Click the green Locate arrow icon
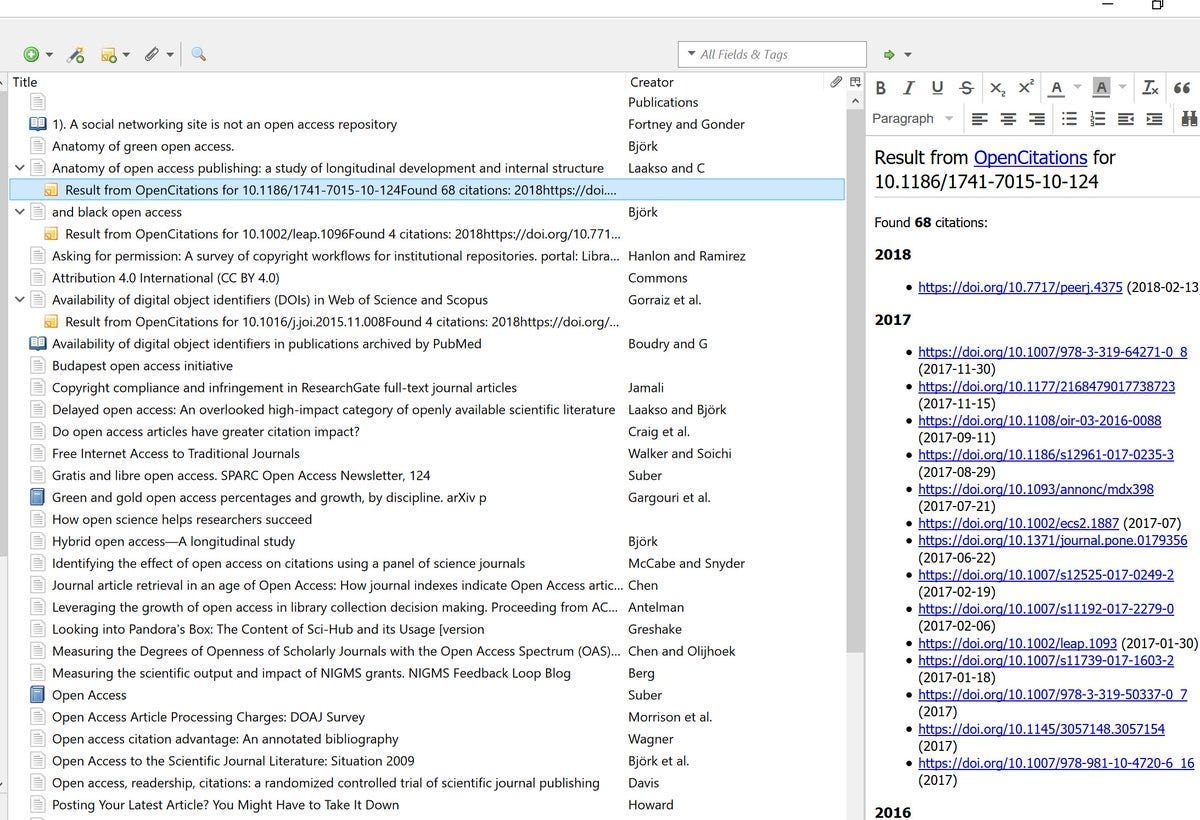This screenshot has width=1200, height=820. [889, 55]
